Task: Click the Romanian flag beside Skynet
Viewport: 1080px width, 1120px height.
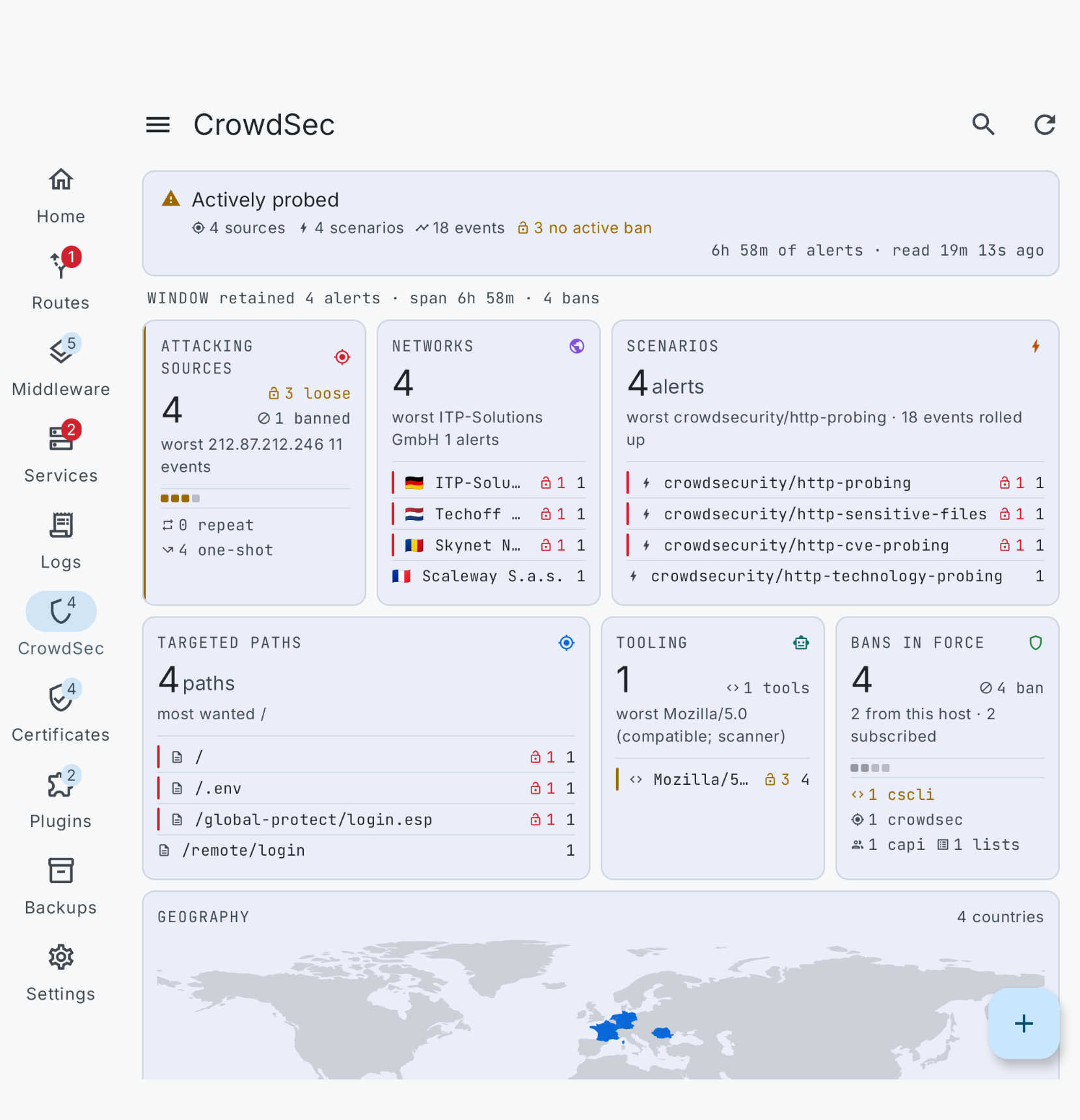Action: point(414,545)
